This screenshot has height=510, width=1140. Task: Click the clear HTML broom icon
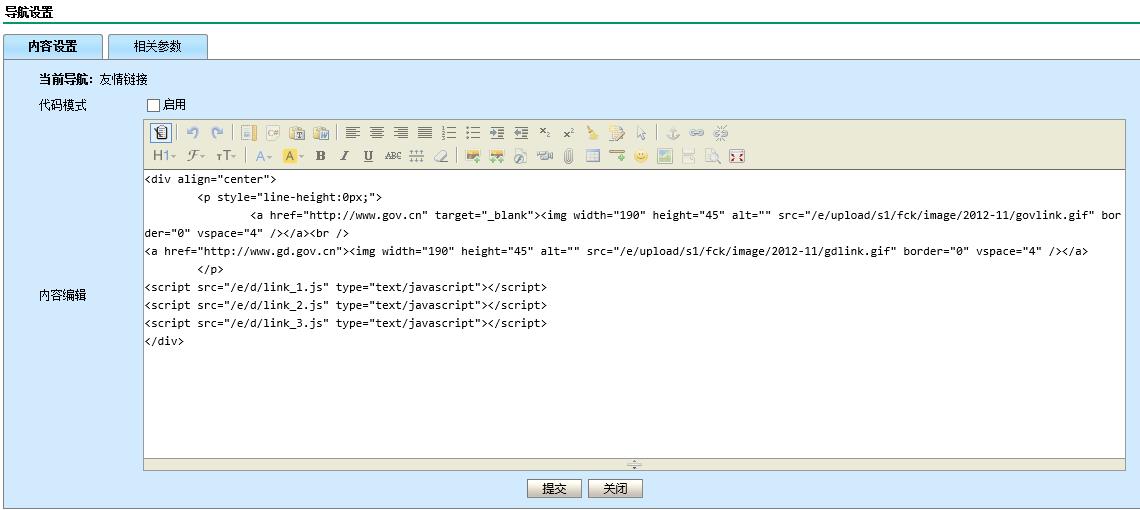point(593,132)
